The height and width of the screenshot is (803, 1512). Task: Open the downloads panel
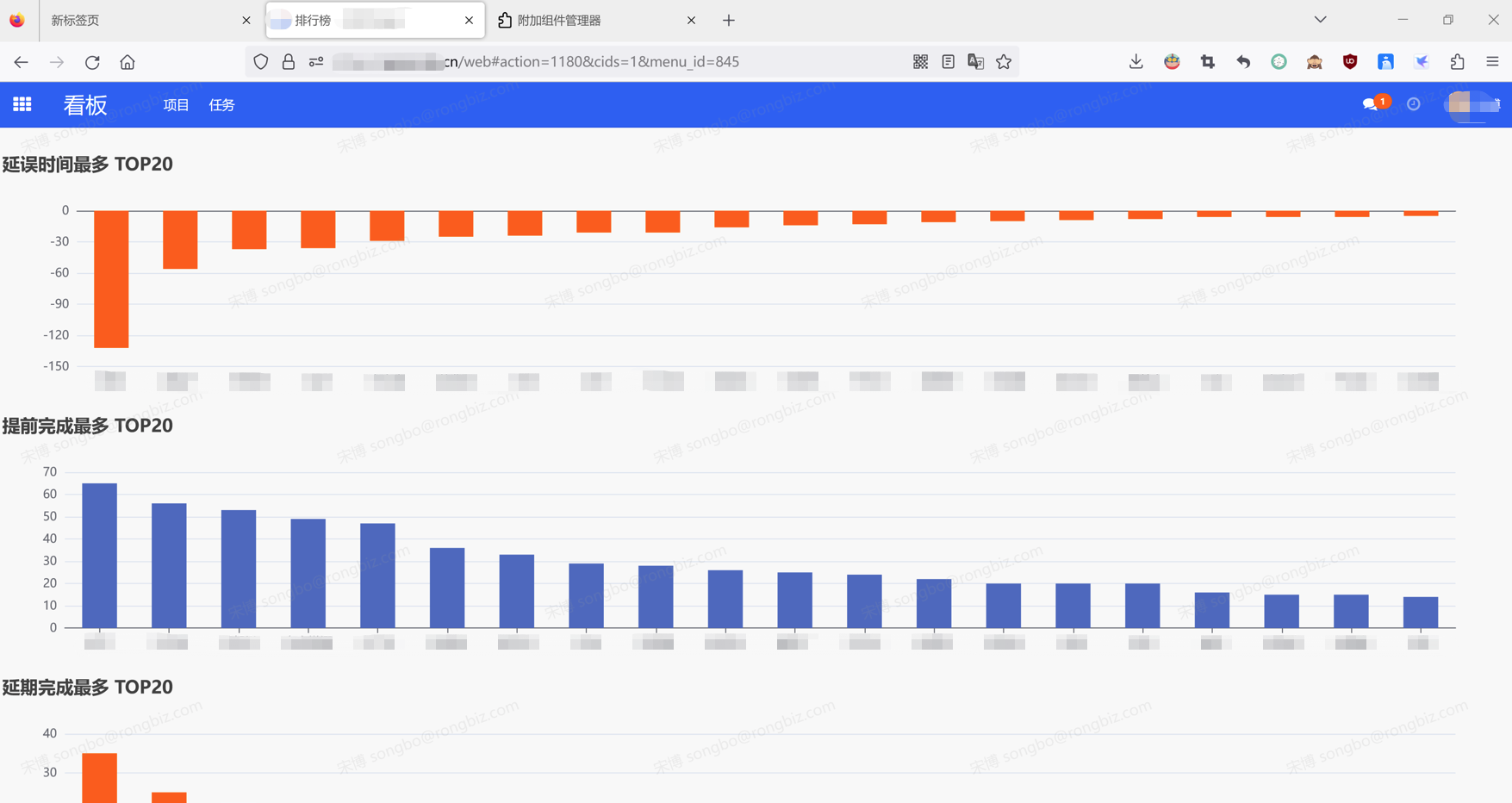point(1136,62)
